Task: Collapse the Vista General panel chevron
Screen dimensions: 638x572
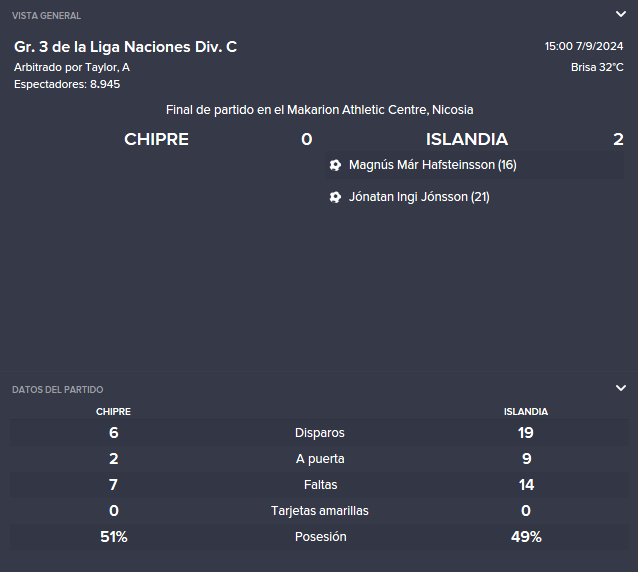Action: [621, 14]
